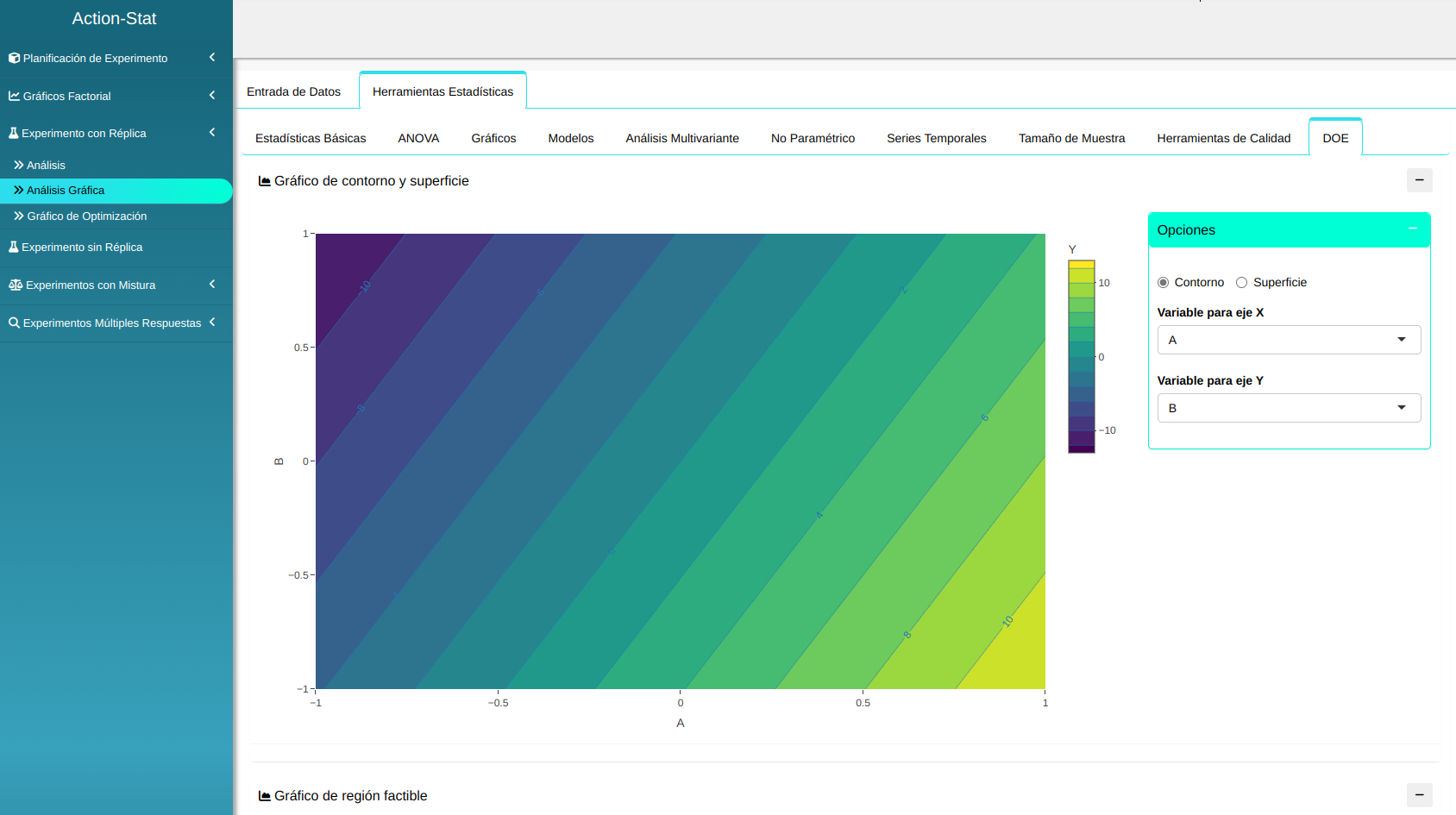Click the magnifier icon beside Experimentos Múltiples Respuestas

(14, 323)
